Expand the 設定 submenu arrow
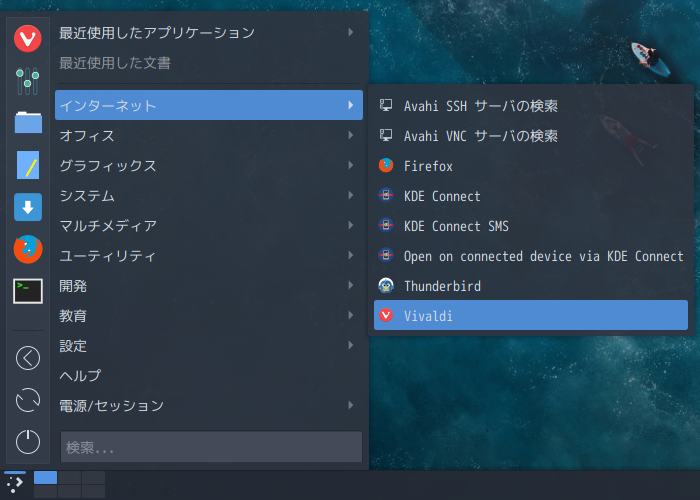700x500 pixels. [x=351, y=345]
